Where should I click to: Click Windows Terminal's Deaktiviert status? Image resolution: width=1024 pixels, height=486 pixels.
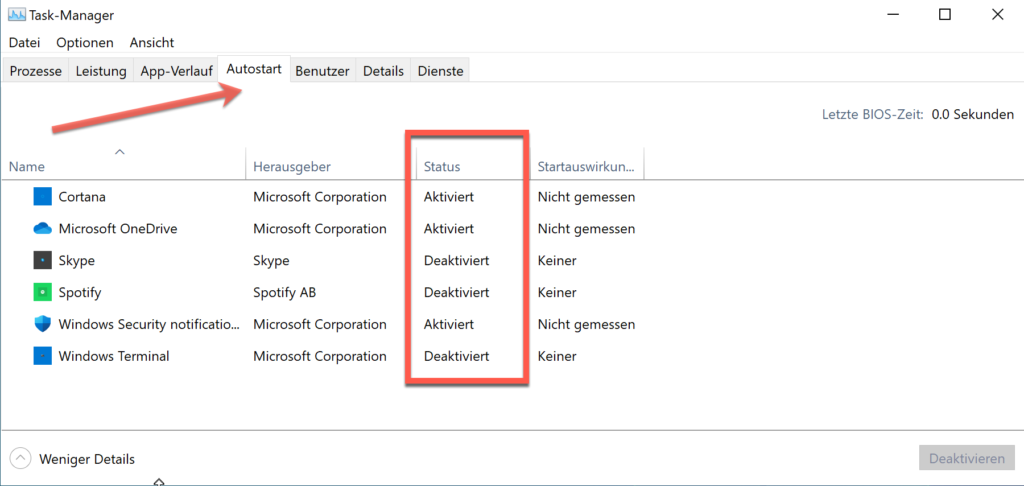click(456, 356)
